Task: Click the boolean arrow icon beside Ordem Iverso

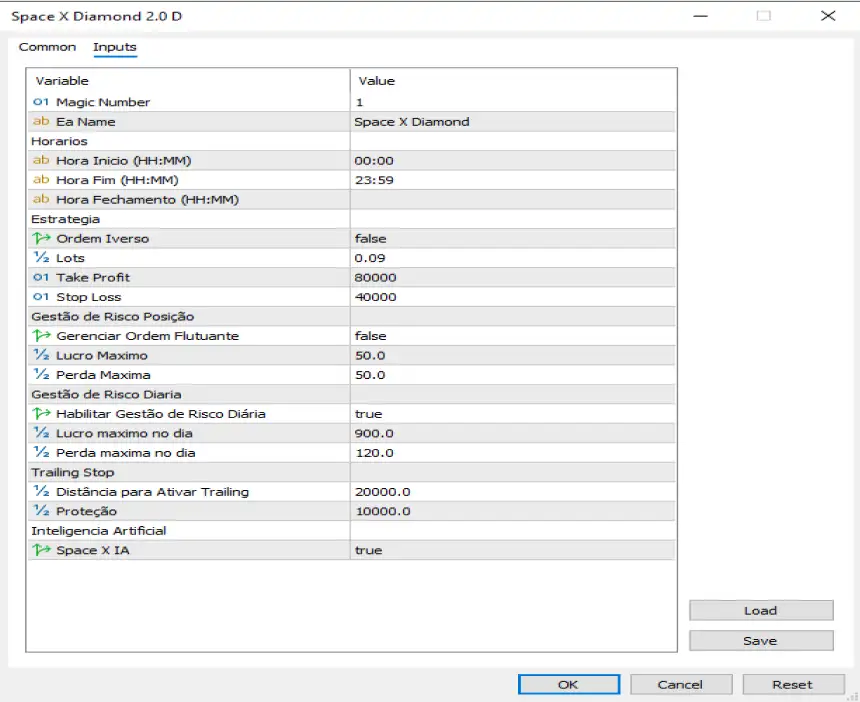Action: point(41,239)
